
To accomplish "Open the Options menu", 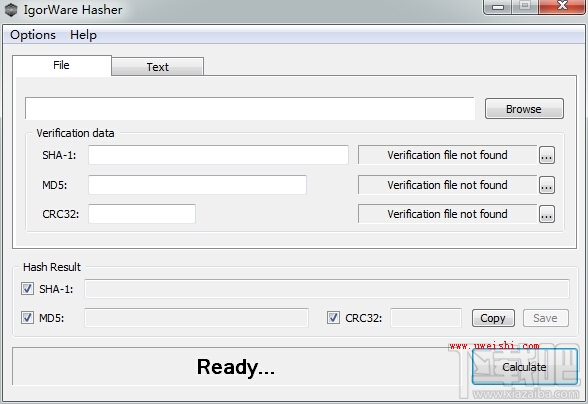I will pyautogui.click(x=33, y=35).
